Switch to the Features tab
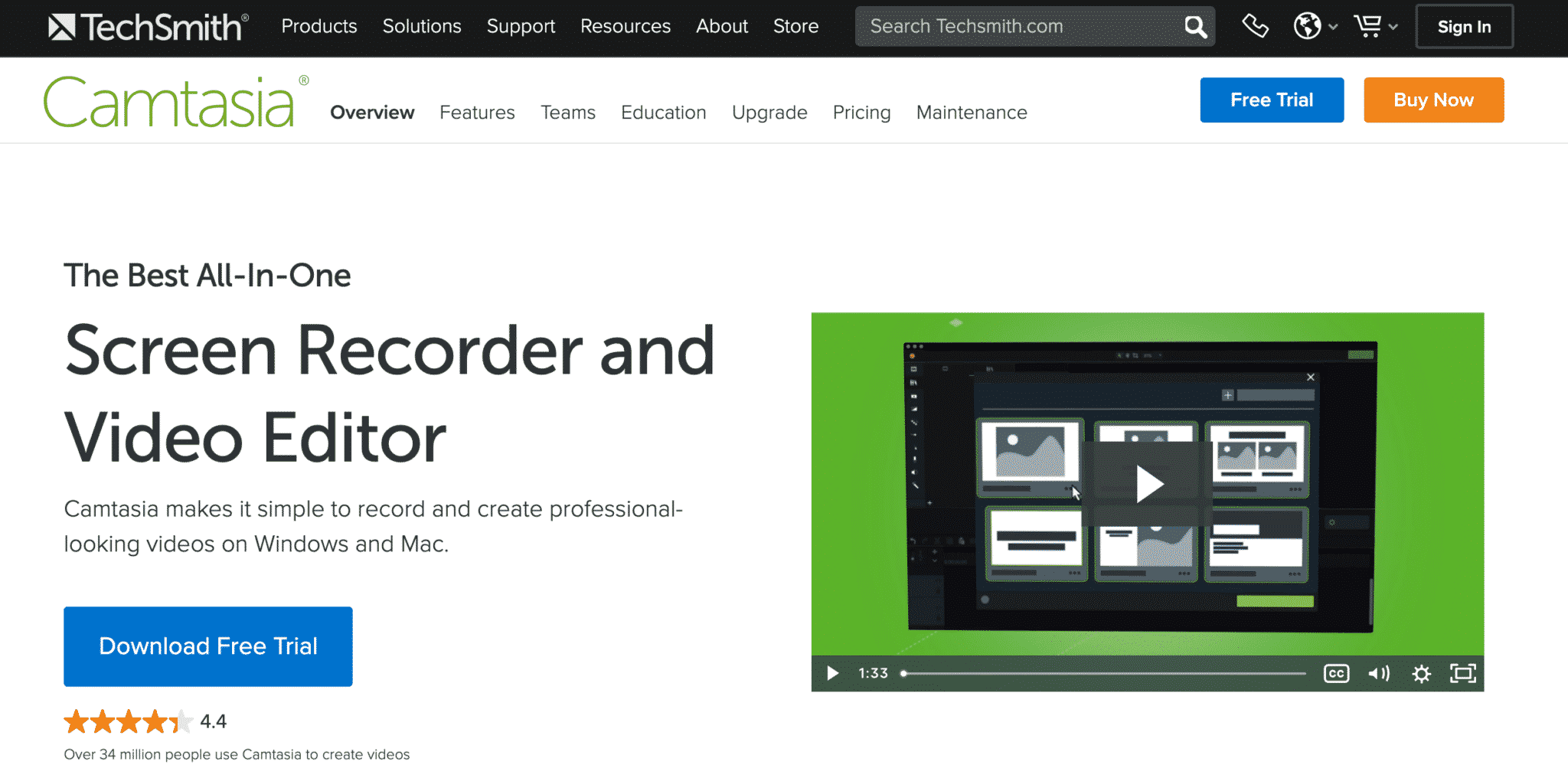Screen dimensions: 1568x778 pyautogui.click(x=477, y=113)
